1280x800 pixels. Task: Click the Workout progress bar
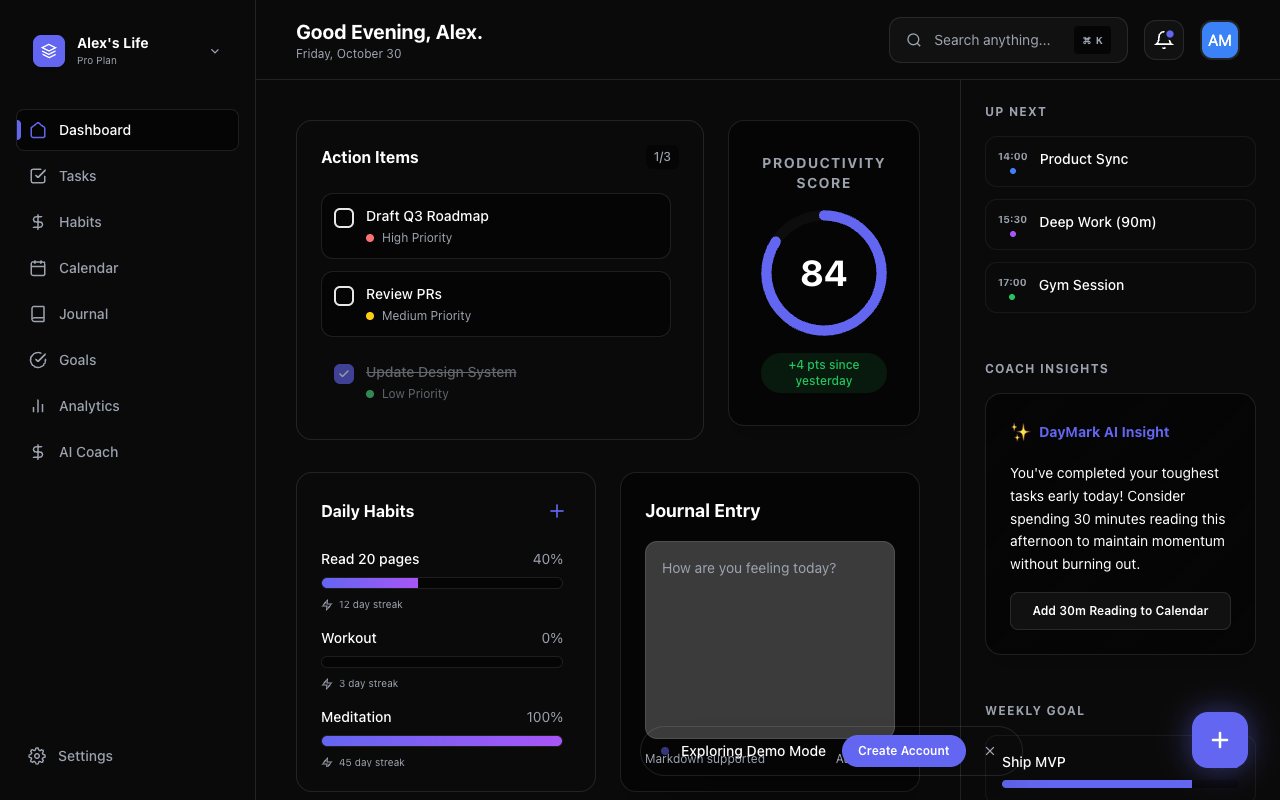[x=442, y=662]
